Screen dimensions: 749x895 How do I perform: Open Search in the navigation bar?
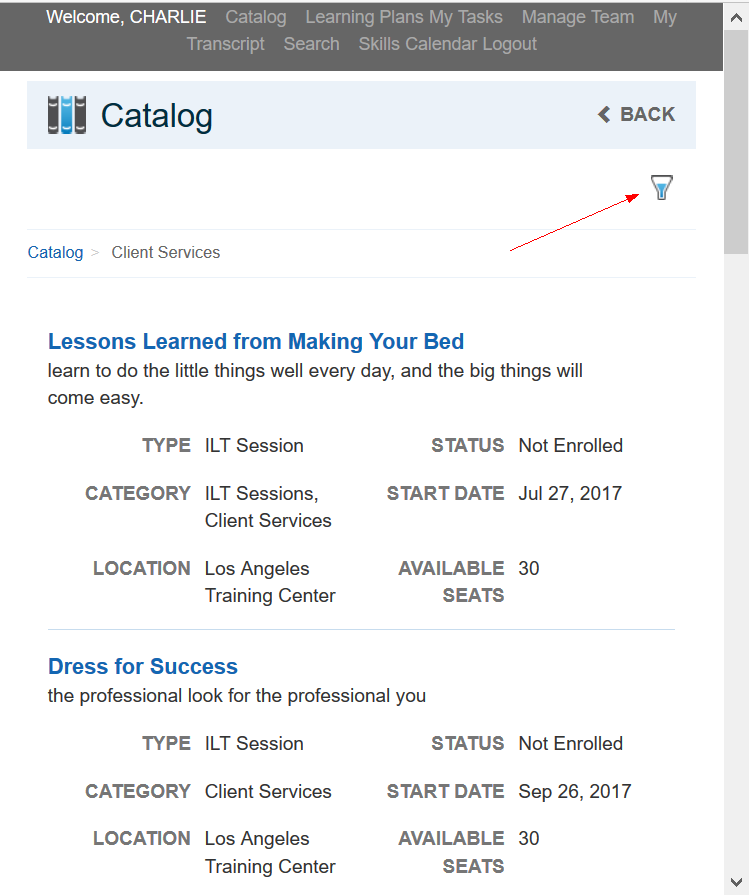(x=311, y=44)
